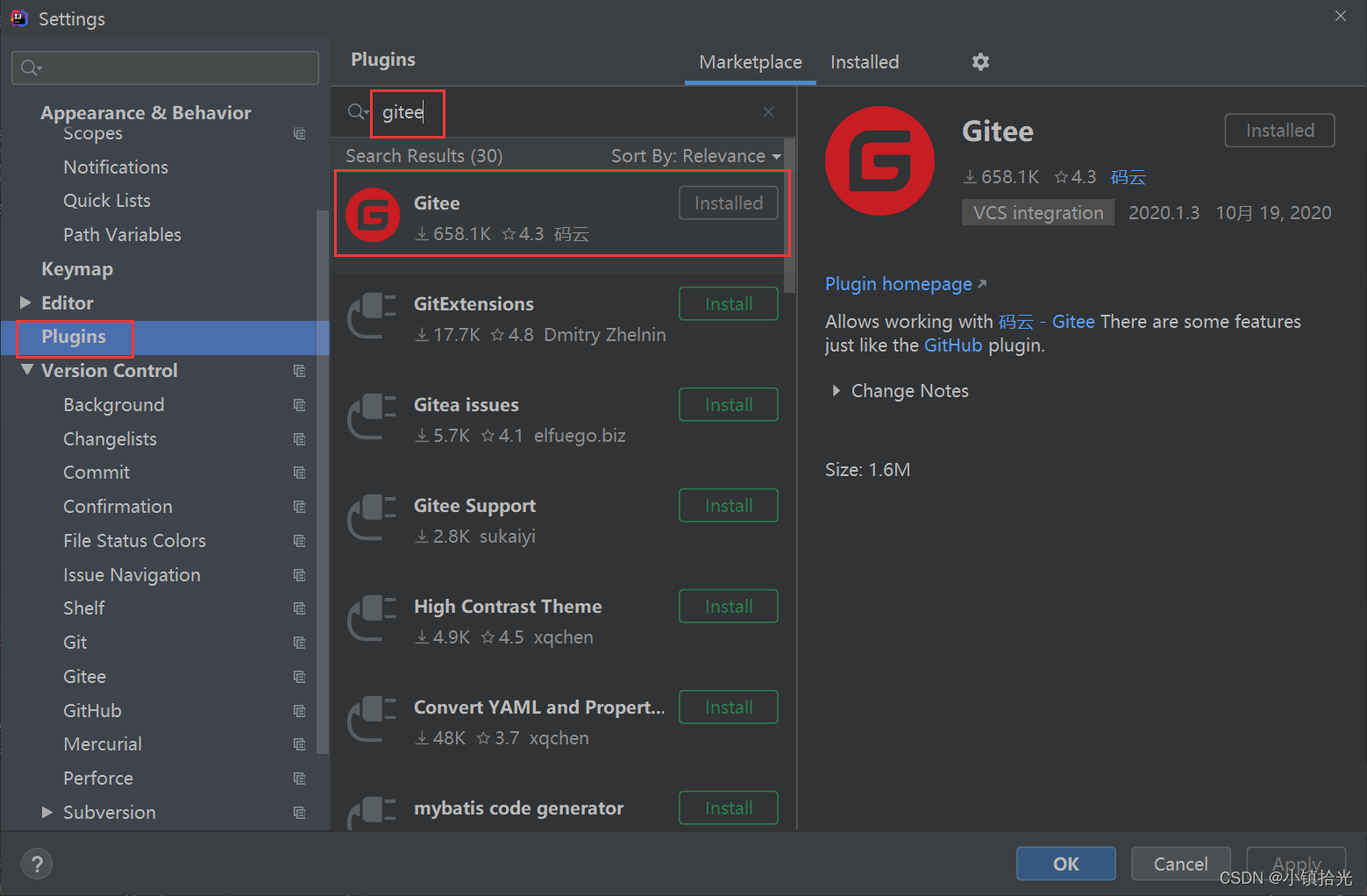
Task: Open Gitee under Version Control
Action: click(84, 677)
